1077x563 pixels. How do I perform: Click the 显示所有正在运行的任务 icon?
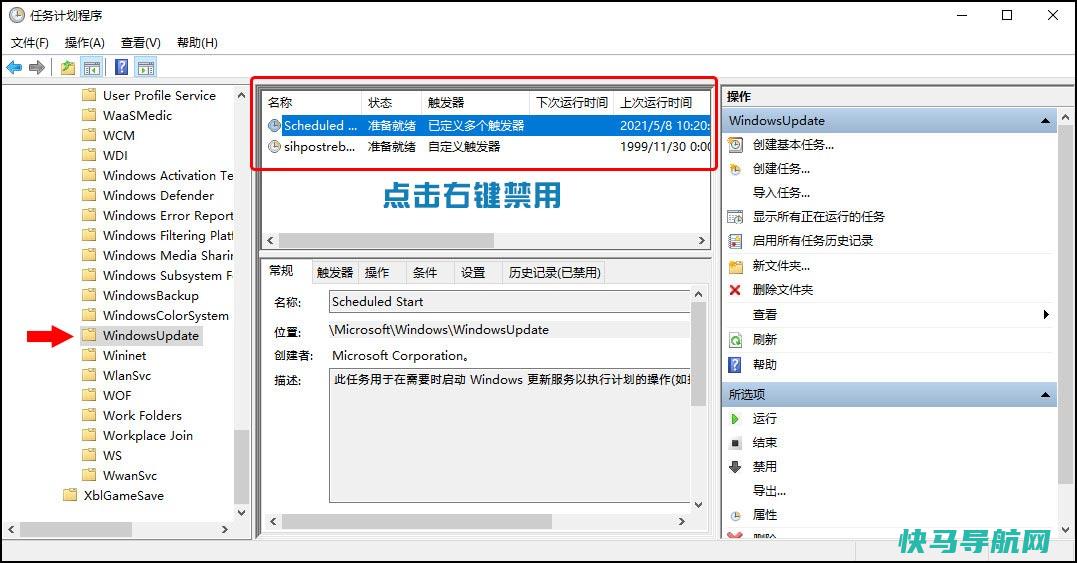tap(736, 217)
